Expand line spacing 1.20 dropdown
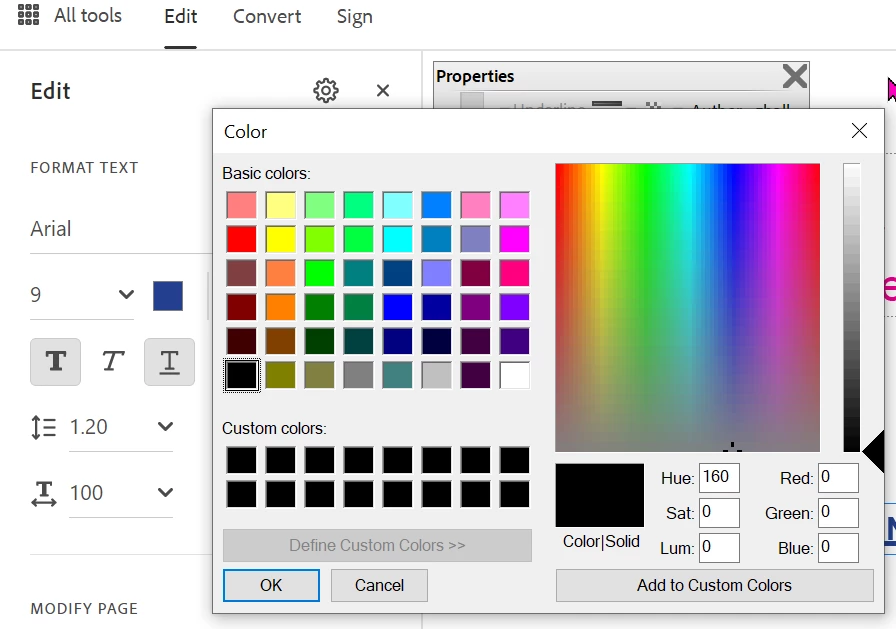This screenshot has height=629, width=896. [165, 427]
